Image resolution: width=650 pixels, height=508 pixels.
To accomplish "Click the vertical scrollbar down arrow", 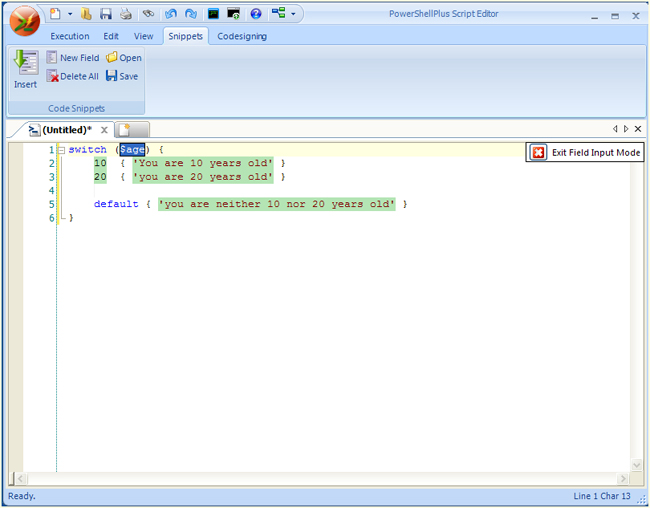I will pyautogui.click(x=637, y=464).
